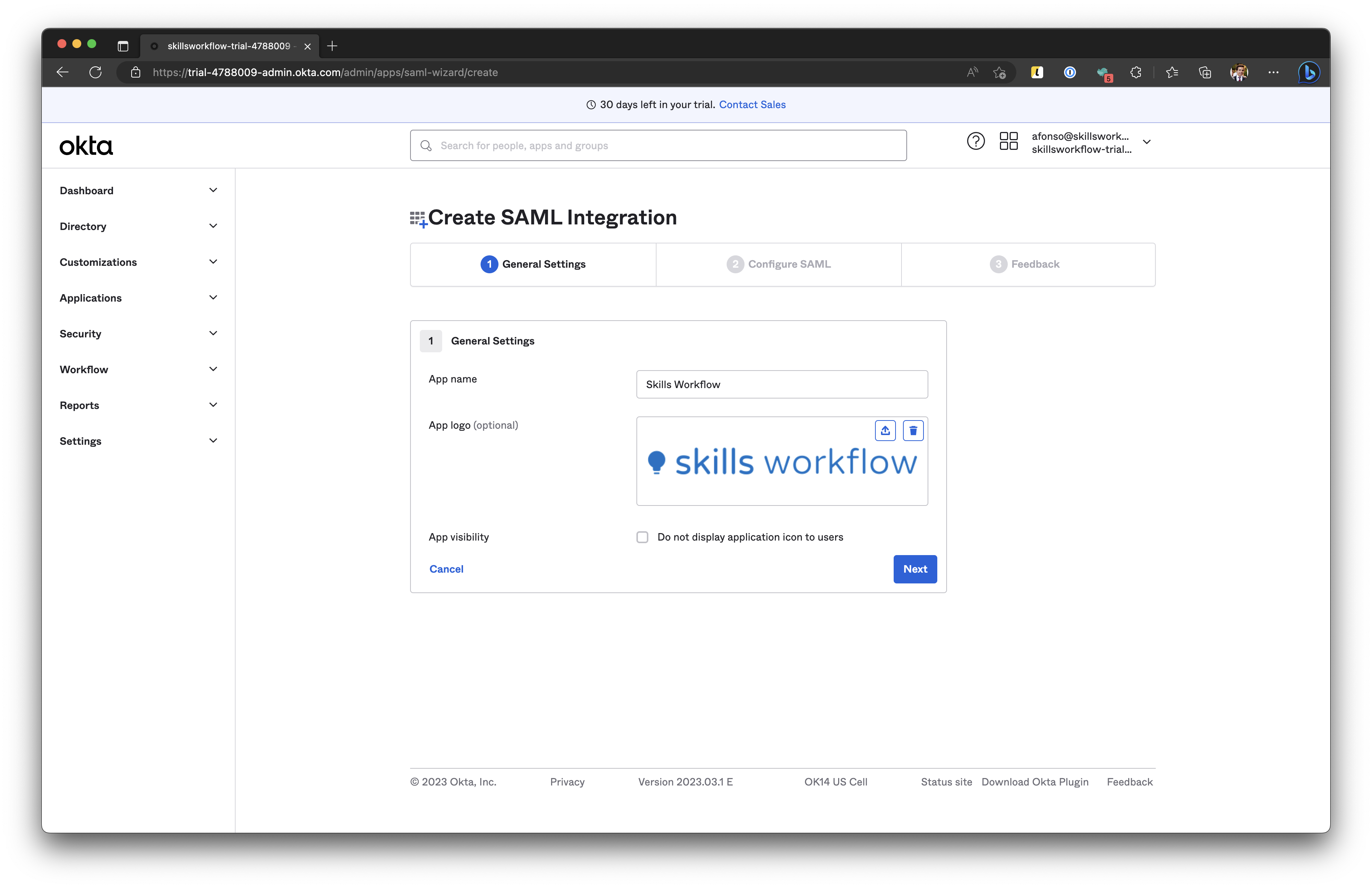Screen dimensions: 1372x888
Task: Select the Feedback wizard step
Action: coord(1028,264)
